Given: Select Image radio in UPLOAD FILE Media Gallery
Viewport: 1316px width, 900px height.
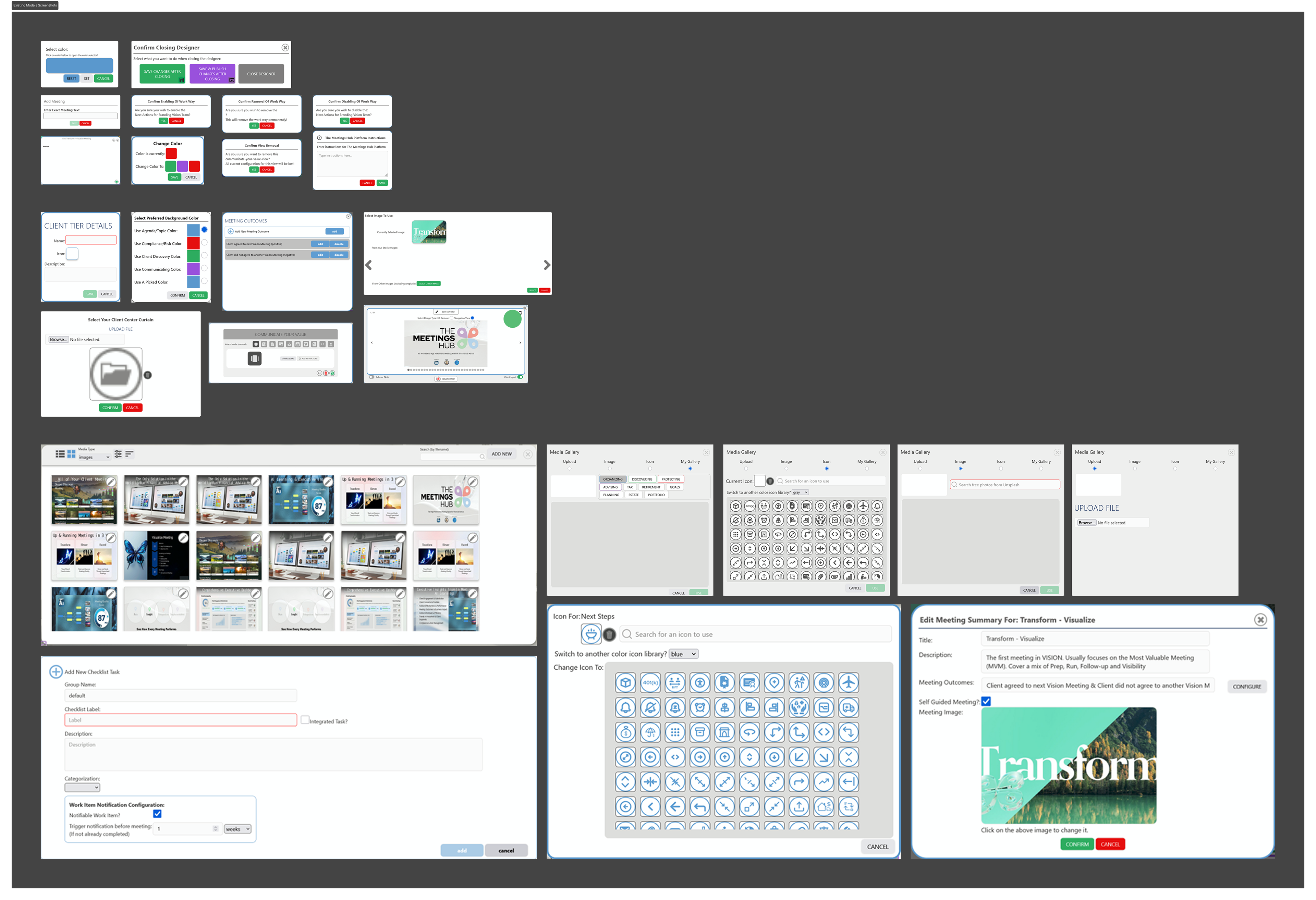Looking at the screenshot, I should 1135,469.
